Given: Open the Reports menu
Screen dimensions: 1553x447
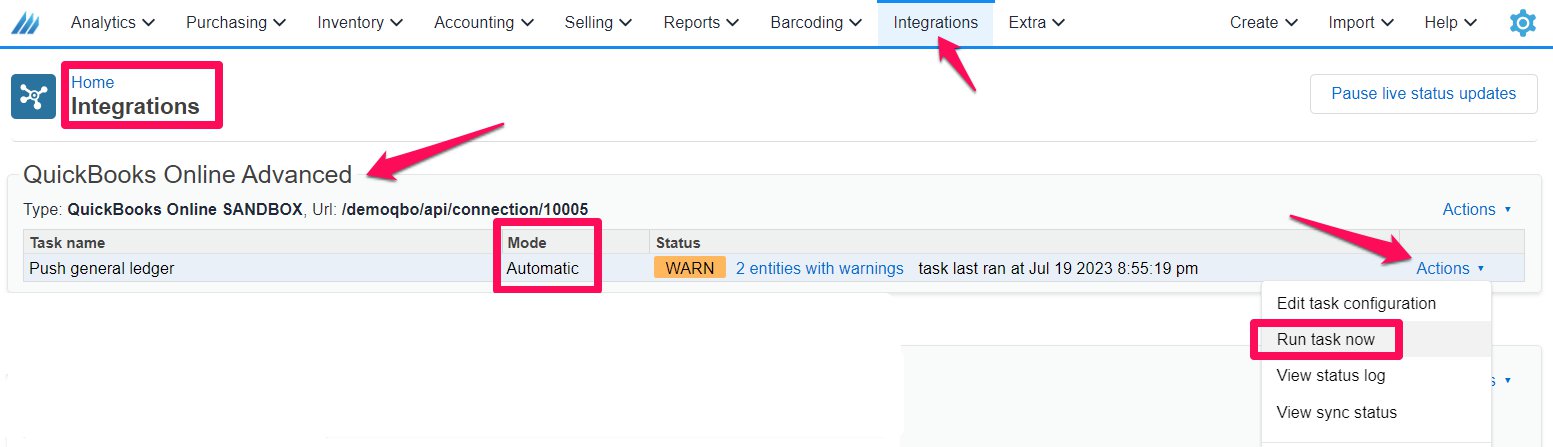Looking at the screenshot, I should (701, 22).
